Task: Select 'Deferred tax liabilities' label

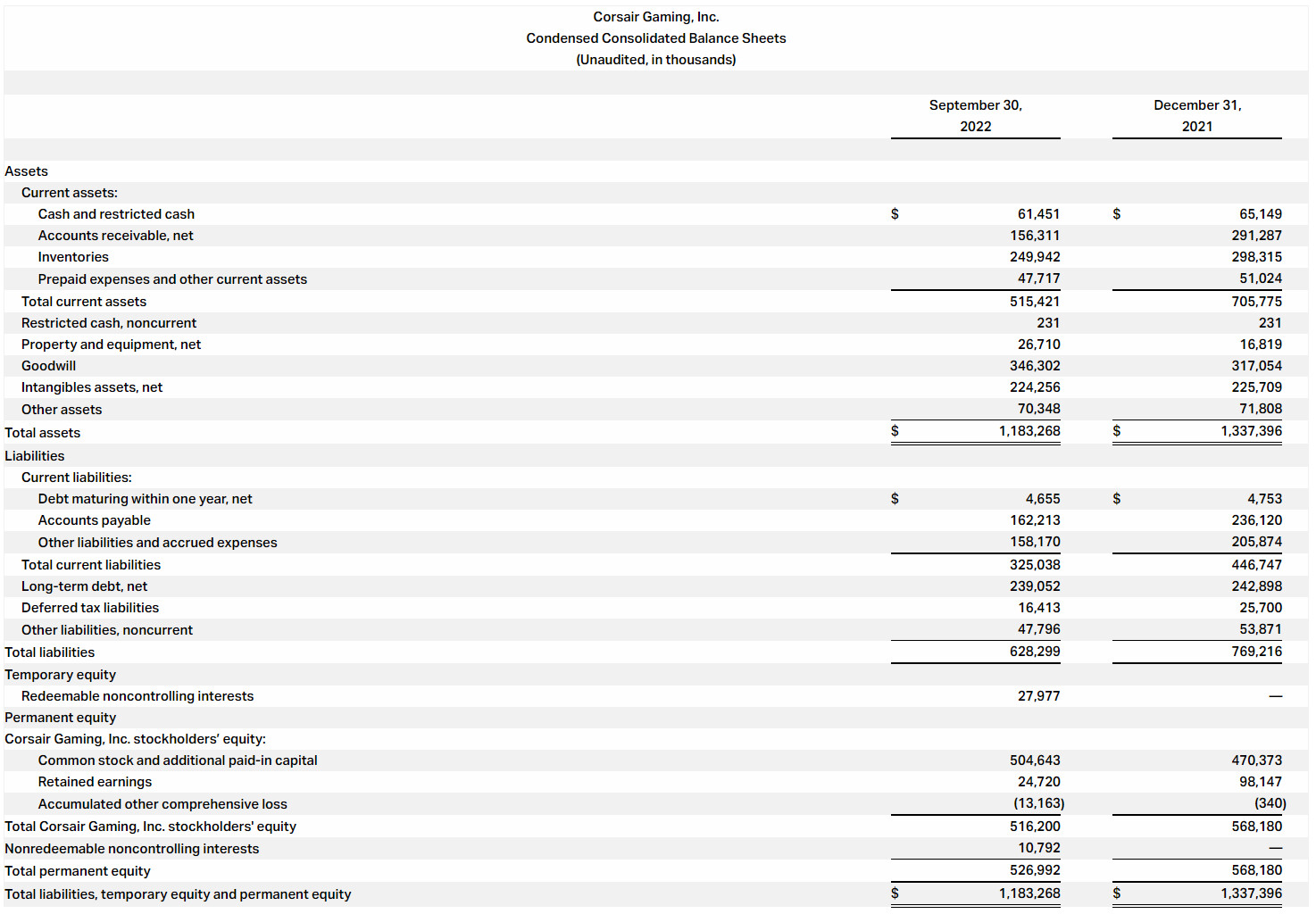Action: (90, 608)
